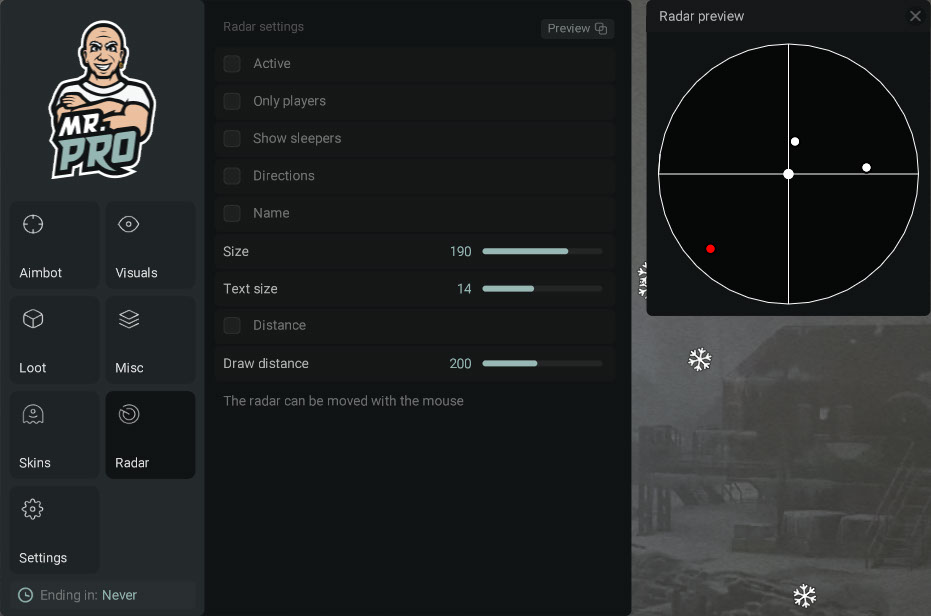The height and width of the screenshot is (616, 931).
Task: Select the Misc layers icon
Action: tap(128, 319)
